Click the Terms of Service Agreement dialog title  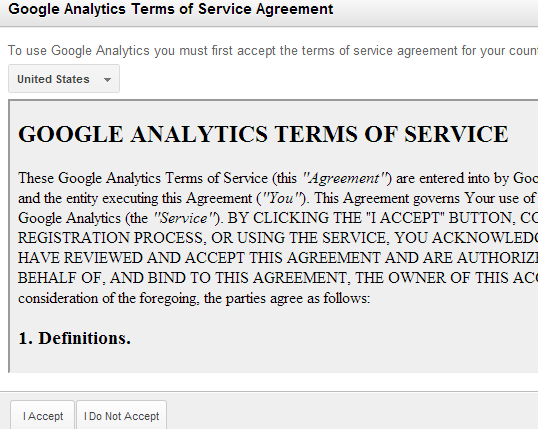171,9
